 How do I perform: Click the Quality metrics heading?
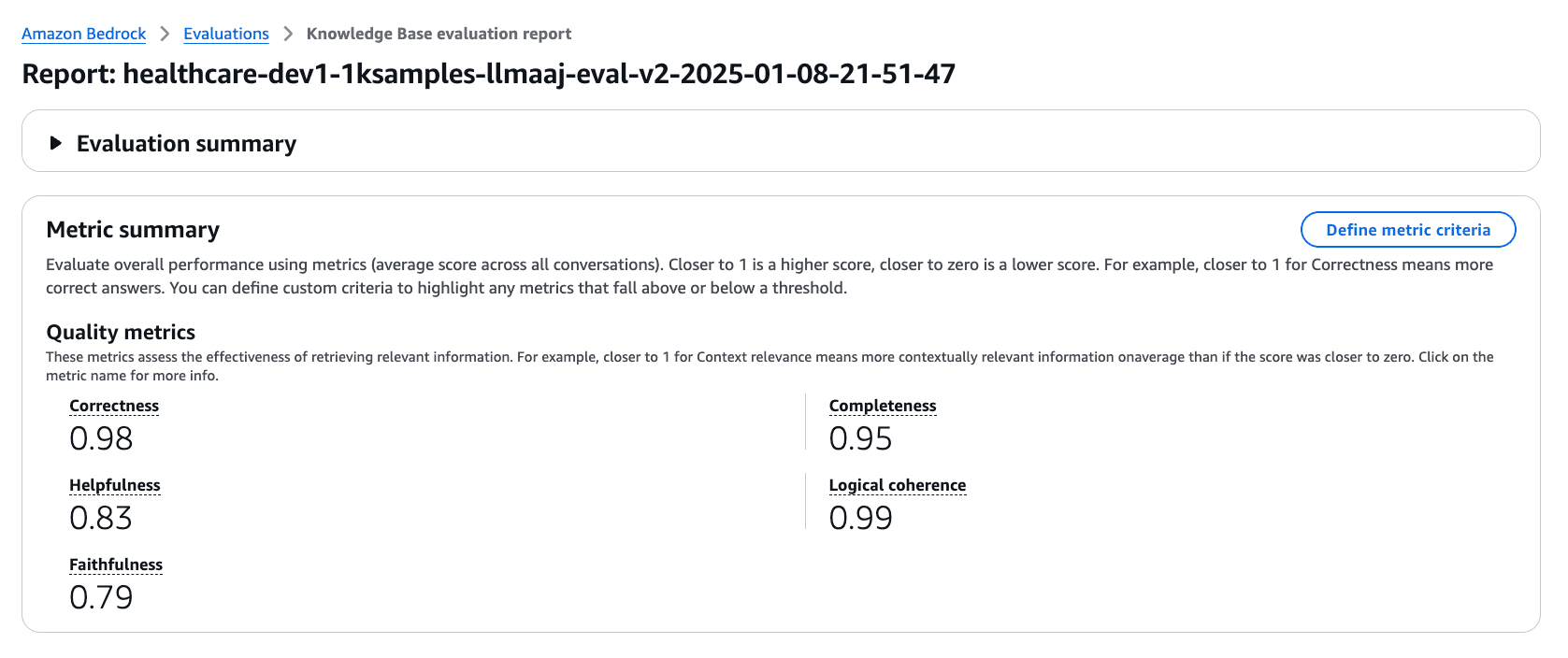click(120, 332)
